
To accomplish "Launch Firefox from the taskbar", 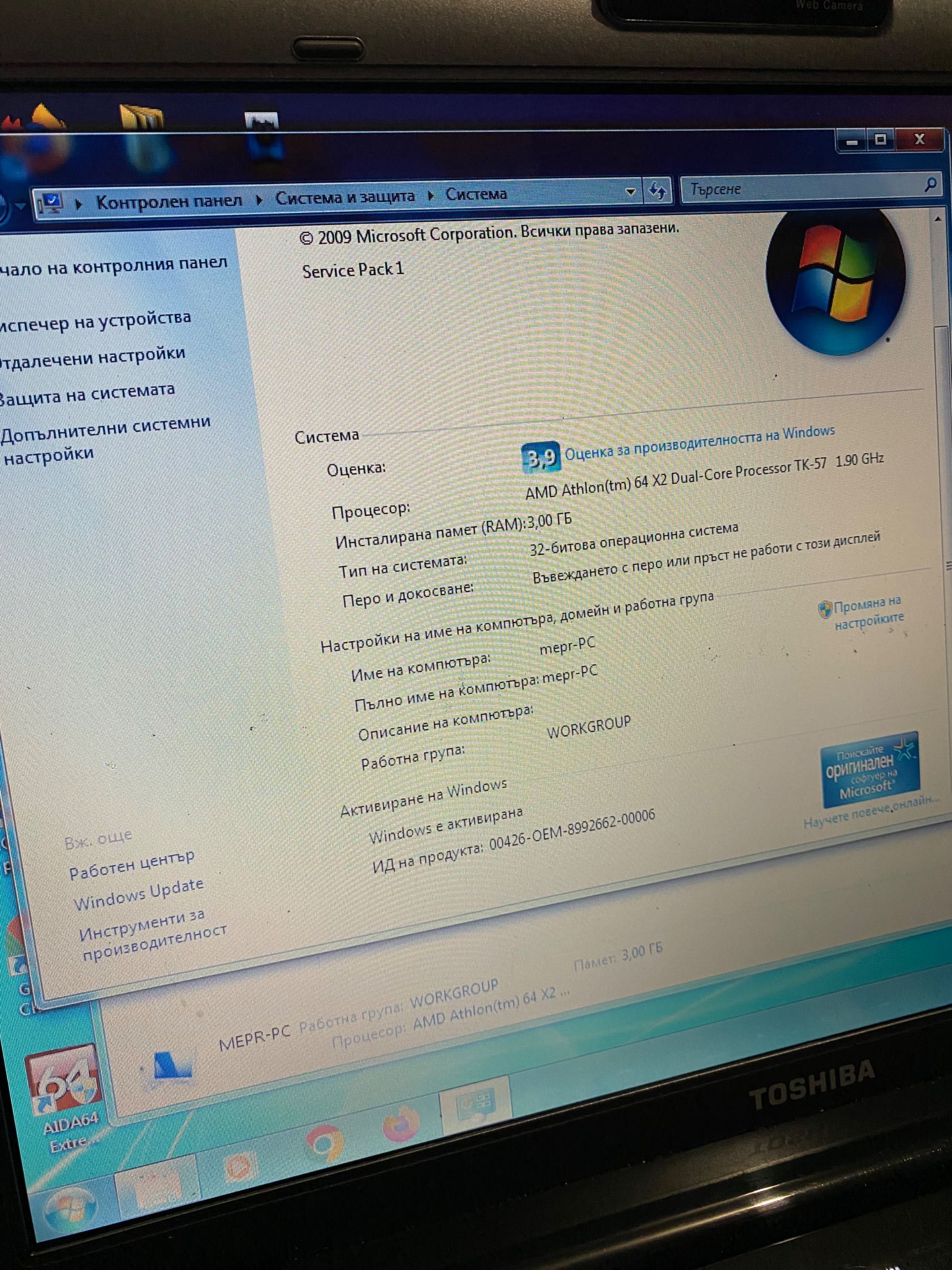I will pos(401,1124).
